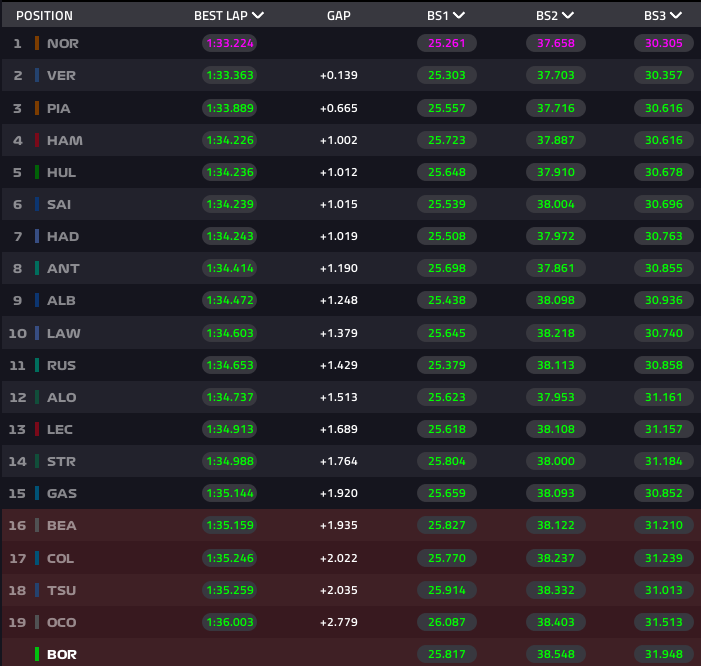Click the red team bar next to HAM
The height and width of the screenshot is (666, 701).
37,140
